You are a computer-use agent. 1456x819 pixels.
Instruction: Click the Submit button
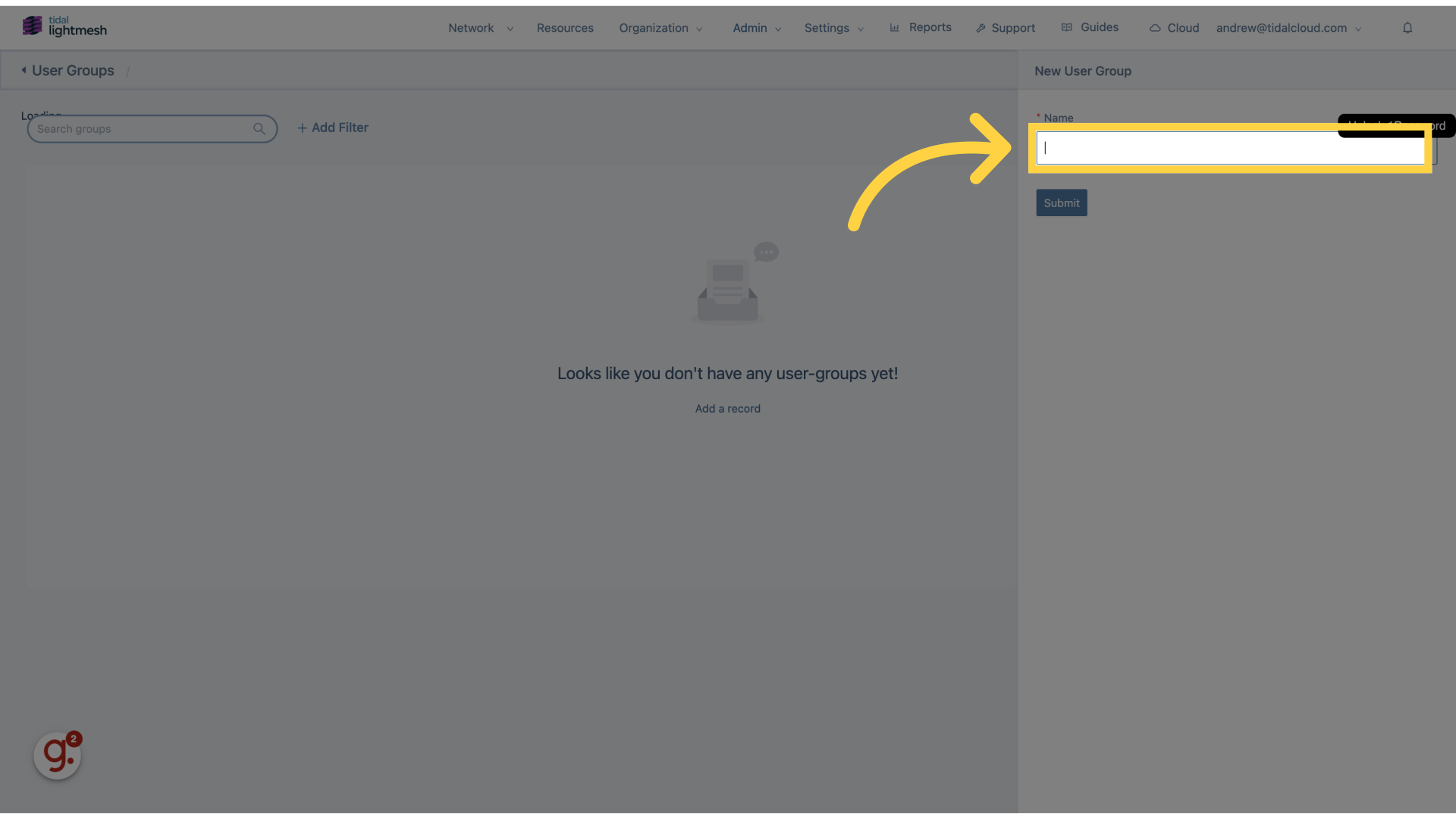pos(1061,203)
